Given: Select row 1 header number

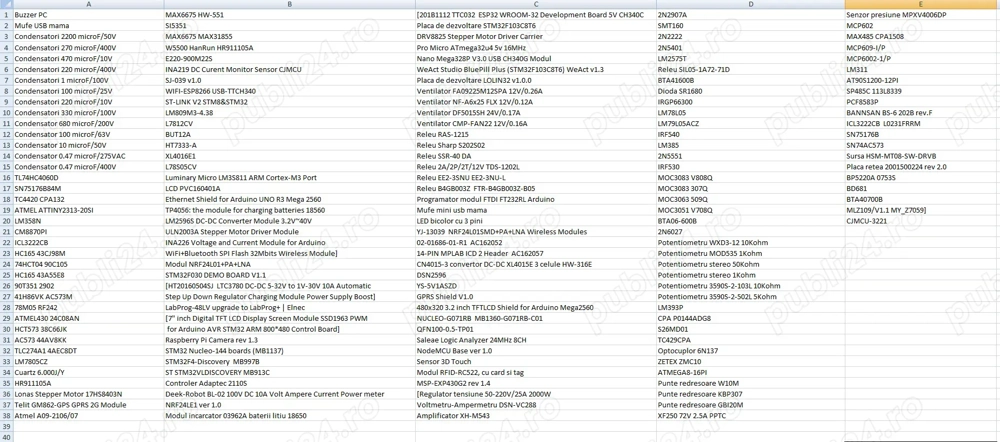Looking at the screenshot, I should 6,15.
